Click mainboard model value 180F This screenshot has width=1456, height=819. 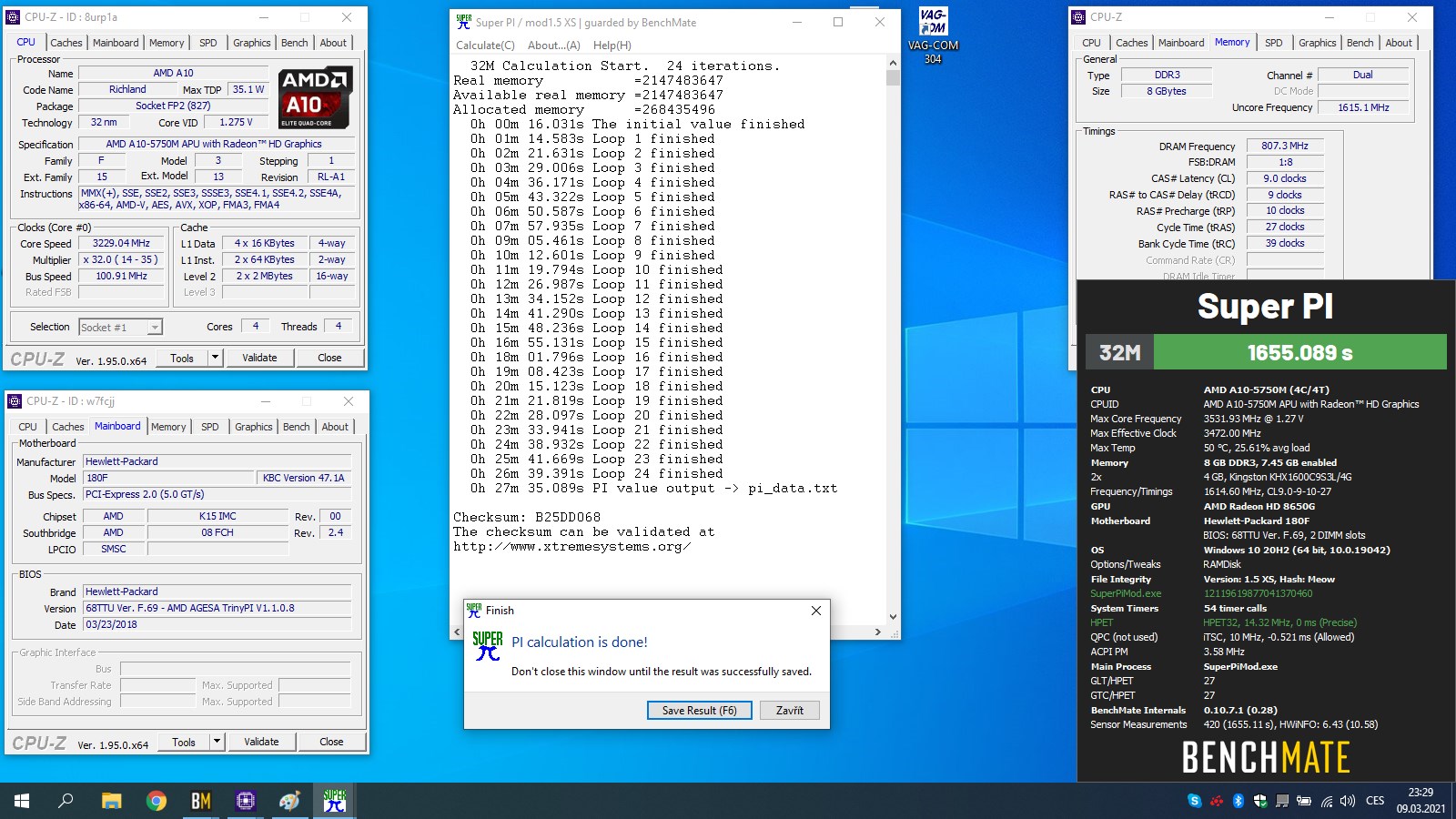[168, 478]
